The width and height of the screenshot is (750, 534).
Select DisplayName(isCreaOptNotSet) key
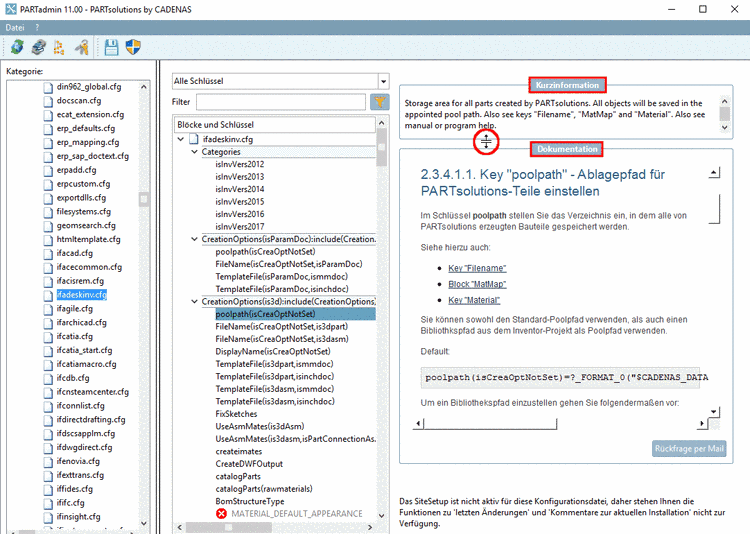(273, 352)
